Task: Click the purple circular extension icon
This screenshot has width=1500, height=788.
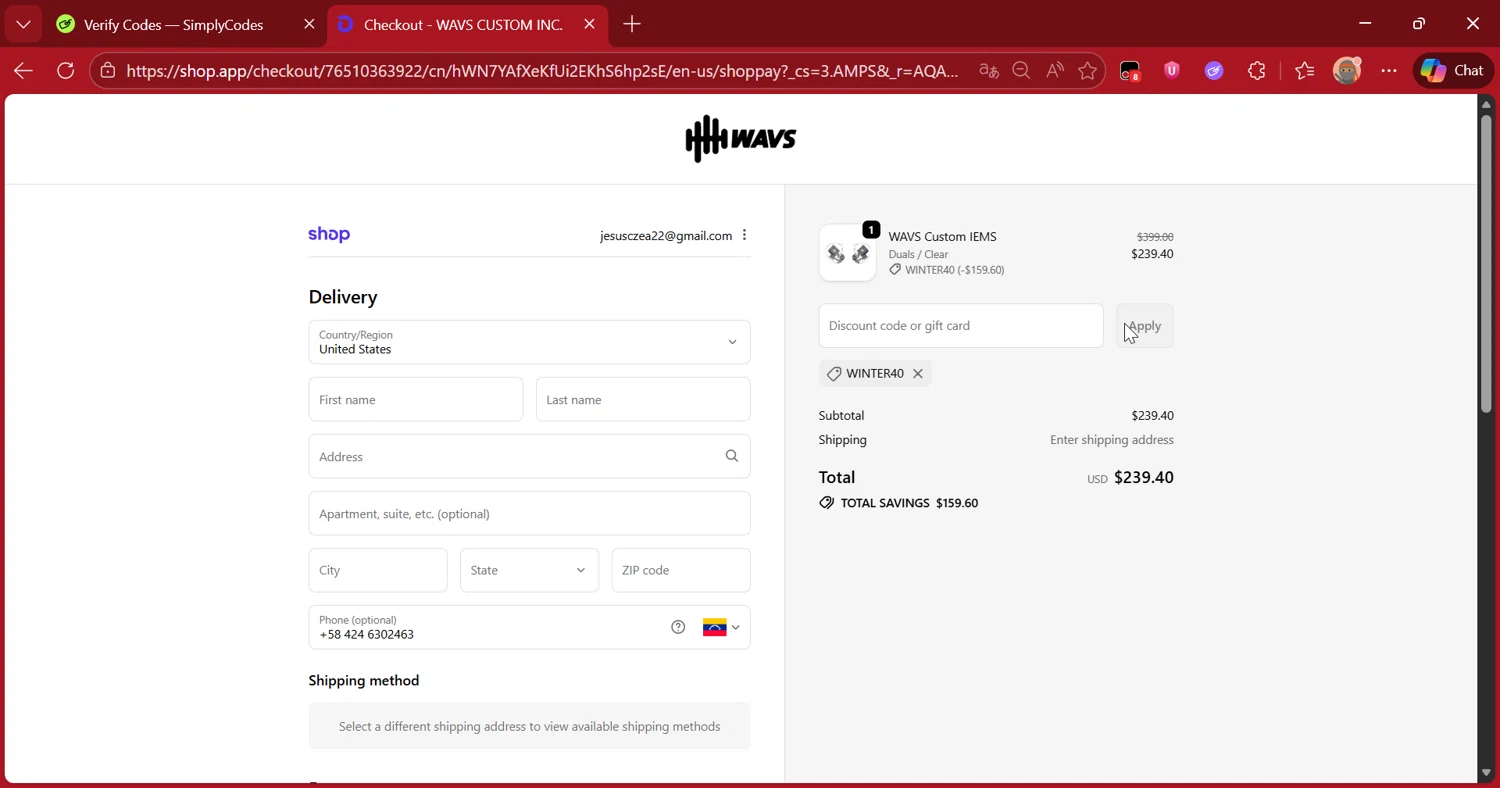Action: tap(1214, 71)
